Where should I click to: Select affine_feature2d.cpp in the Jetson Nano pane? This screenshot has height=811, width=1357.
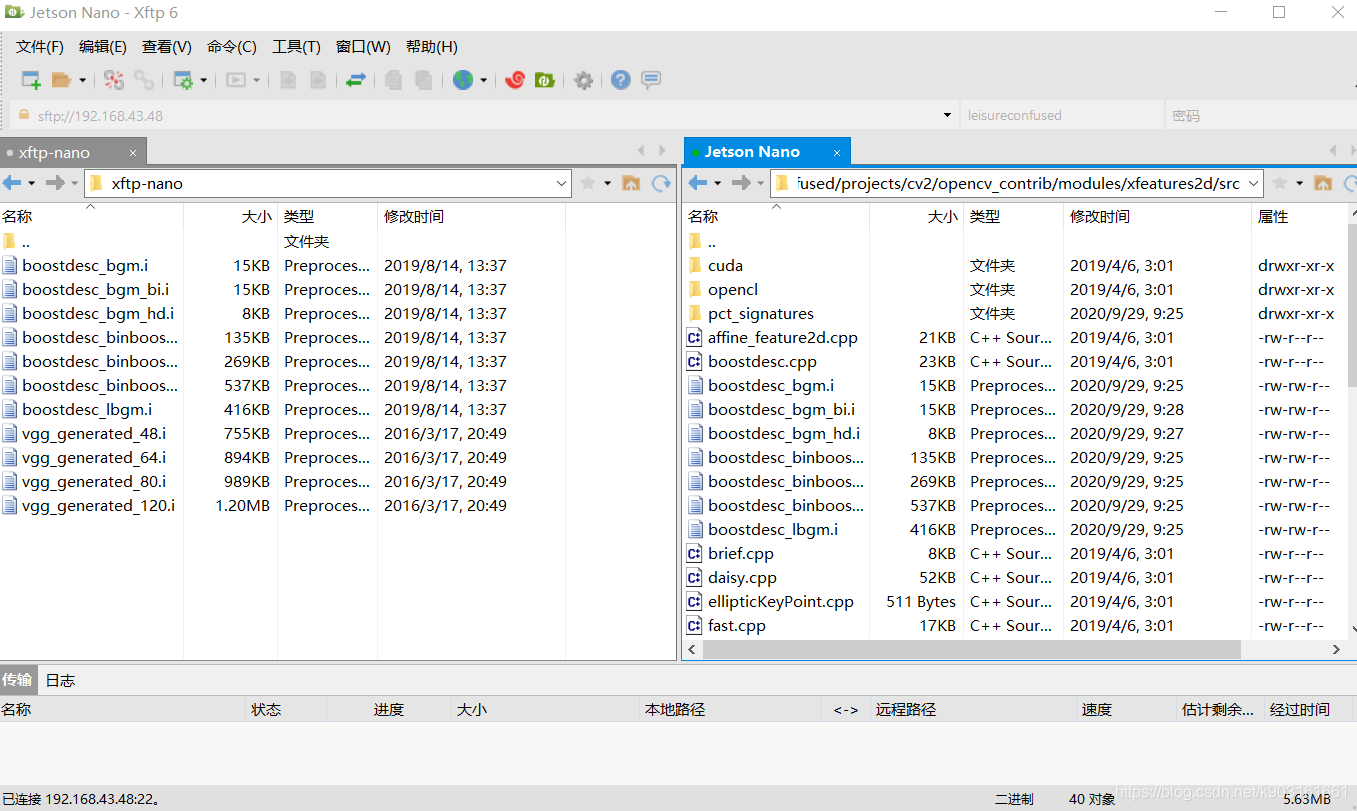783,338
